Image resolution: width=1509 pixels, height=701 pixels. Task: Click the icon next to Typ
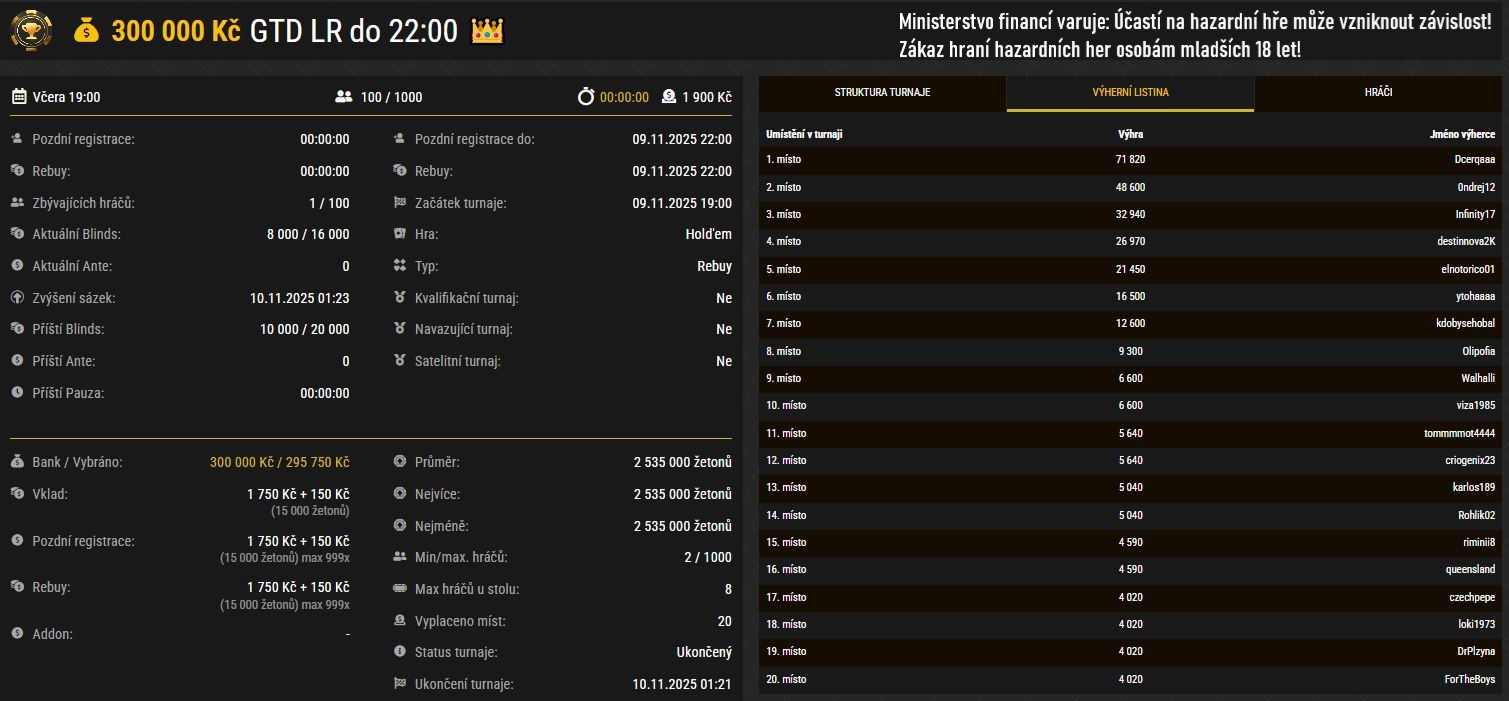point(400,266)
